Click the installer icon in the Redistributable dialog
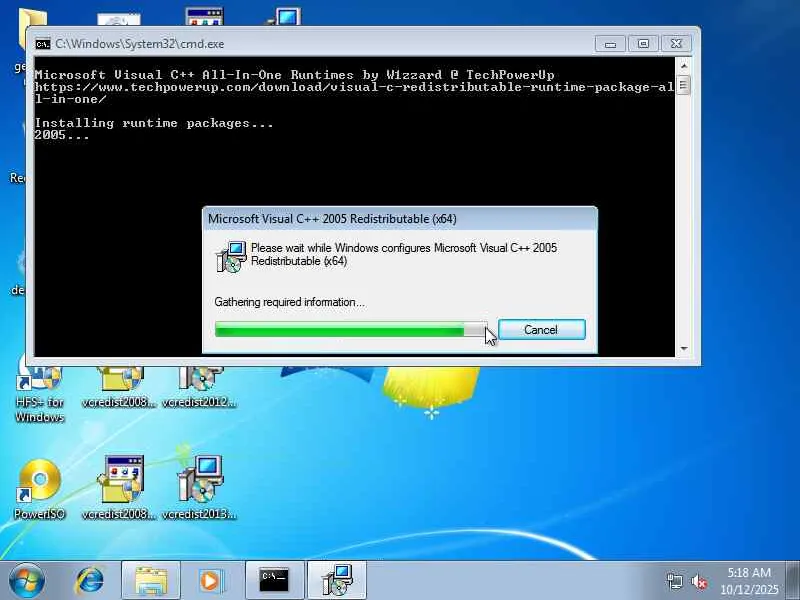 tap(231, 257)
